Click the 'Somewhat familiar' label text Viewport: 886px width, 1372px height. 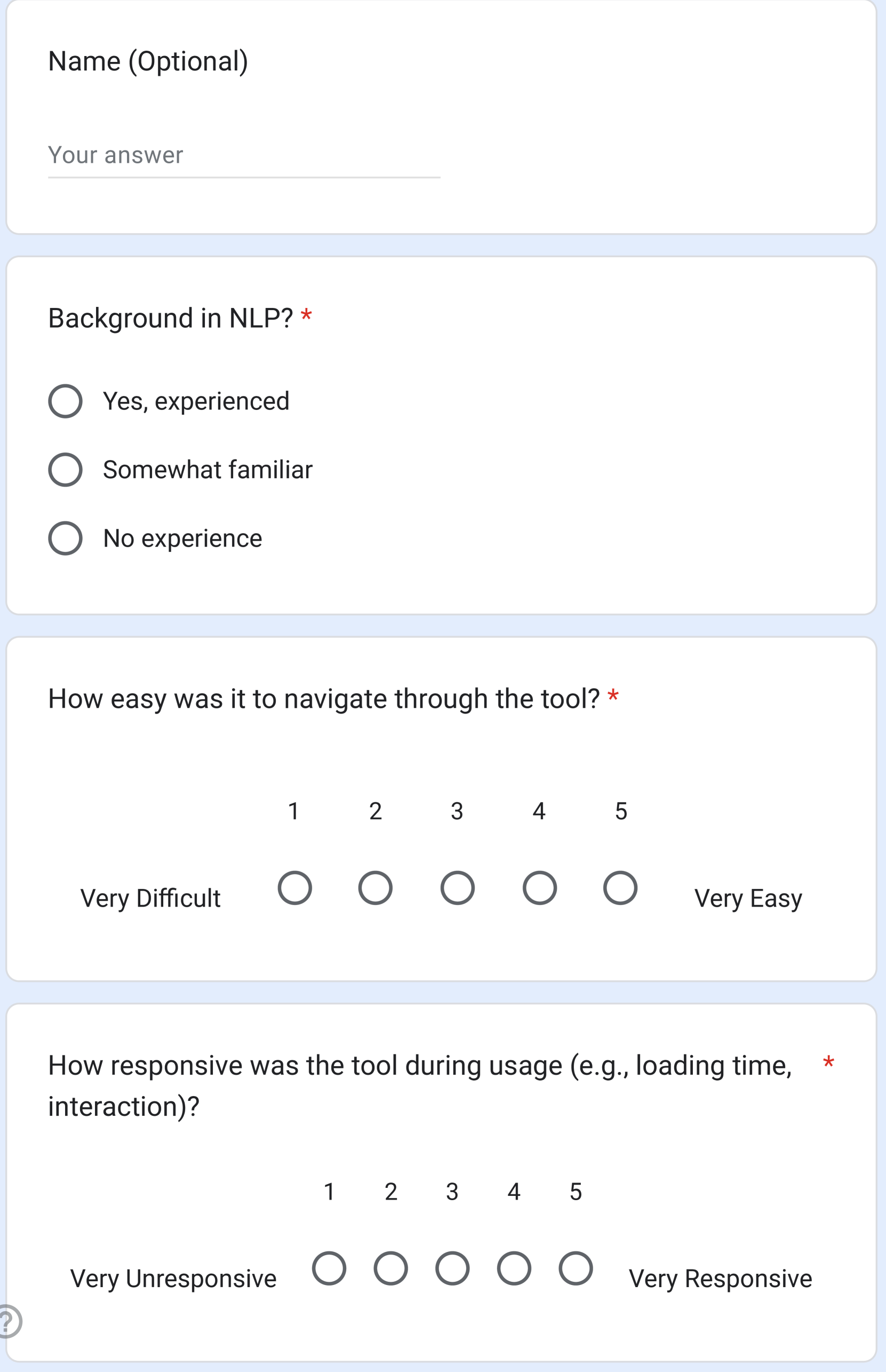click(x=207, y=470)
